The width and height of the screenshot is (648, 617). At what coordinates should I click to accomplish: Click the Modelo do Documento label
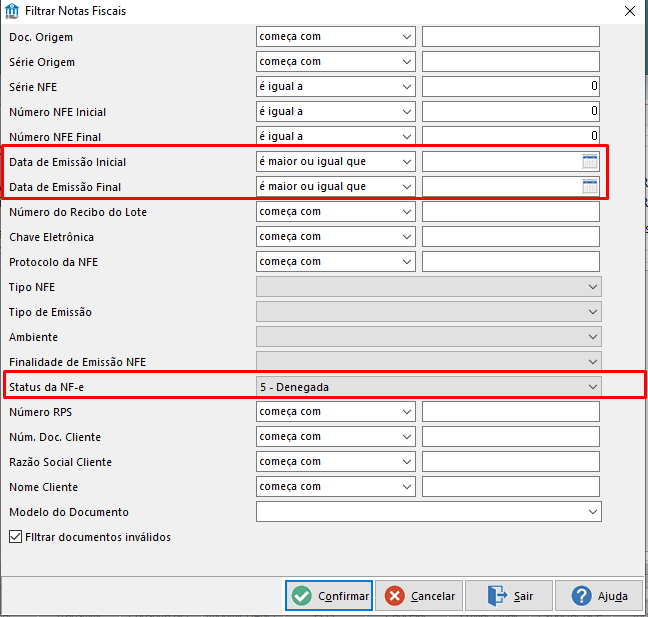[x=69, y=512]
